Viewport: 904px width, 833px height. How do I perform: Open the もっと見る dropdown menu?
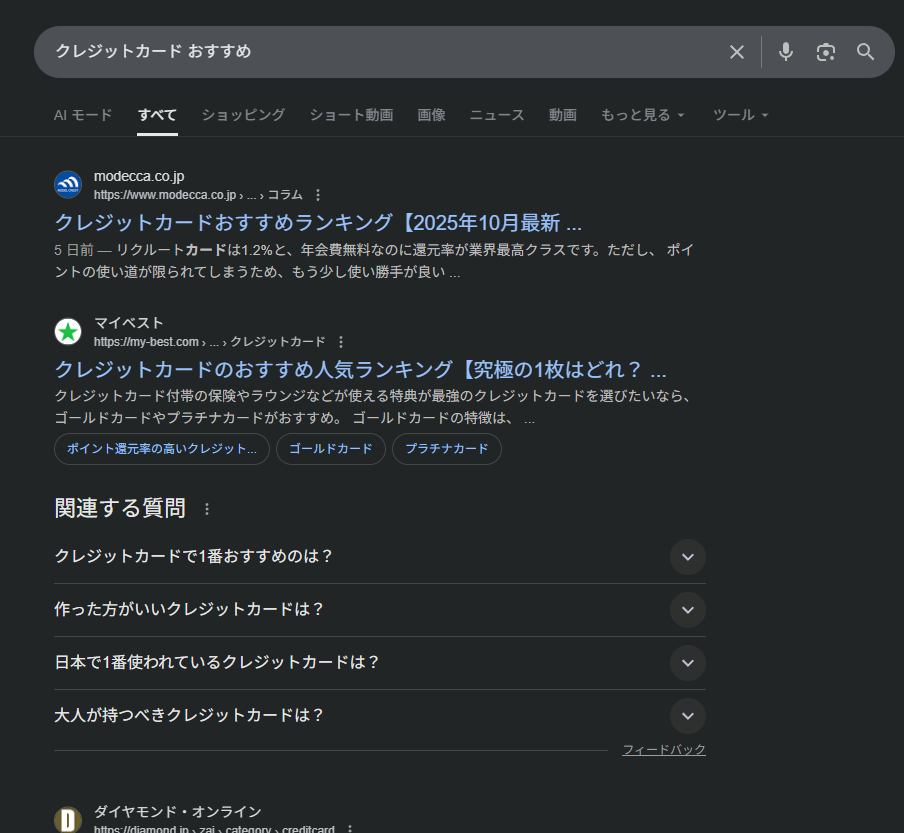pyautogui.click(x=642, y=115)
